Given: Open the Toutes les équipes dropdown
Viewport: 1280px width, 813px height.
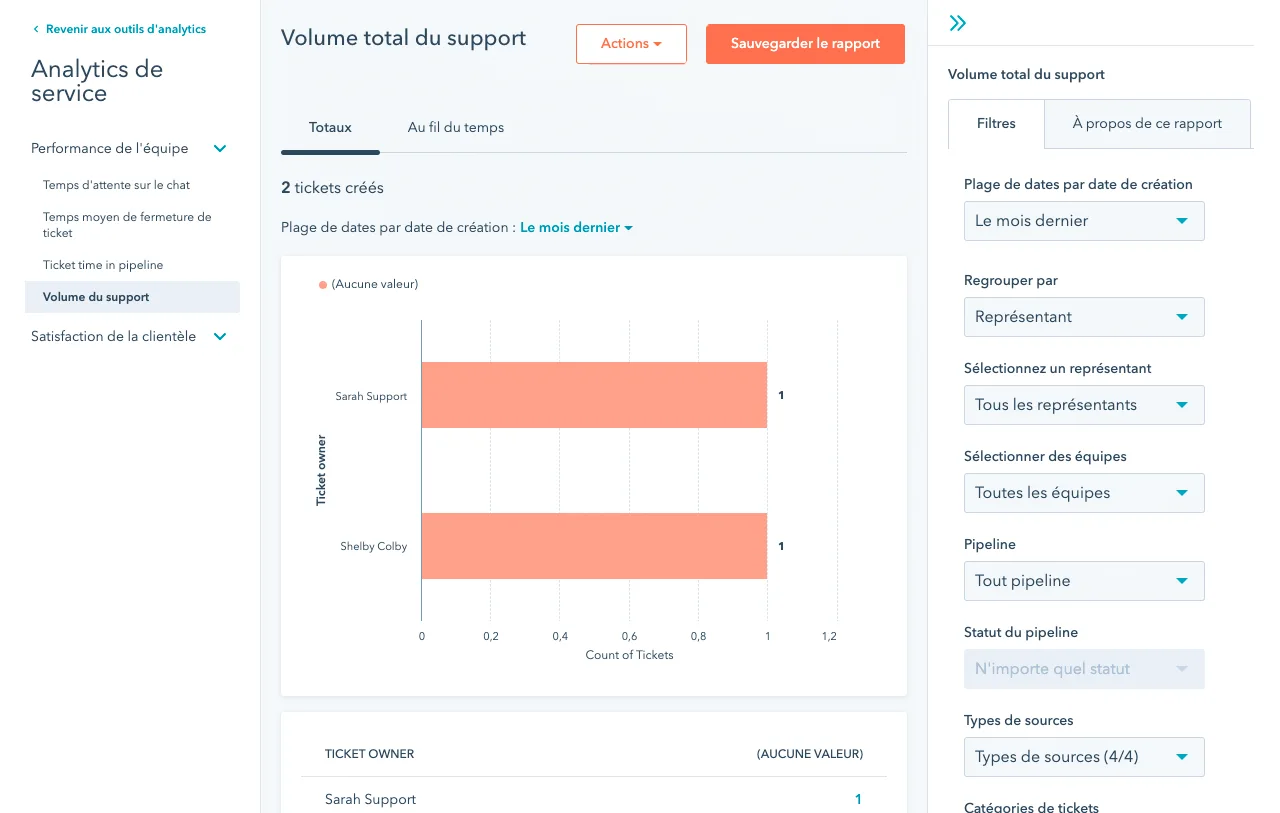Looking at the screenshot, I should click(1083, 493).
